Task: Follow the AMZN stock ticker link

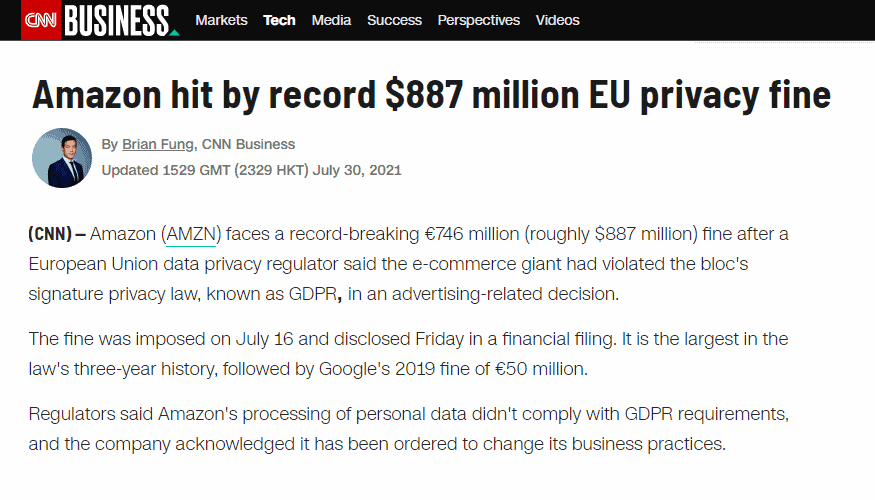Action: [192, 235]
